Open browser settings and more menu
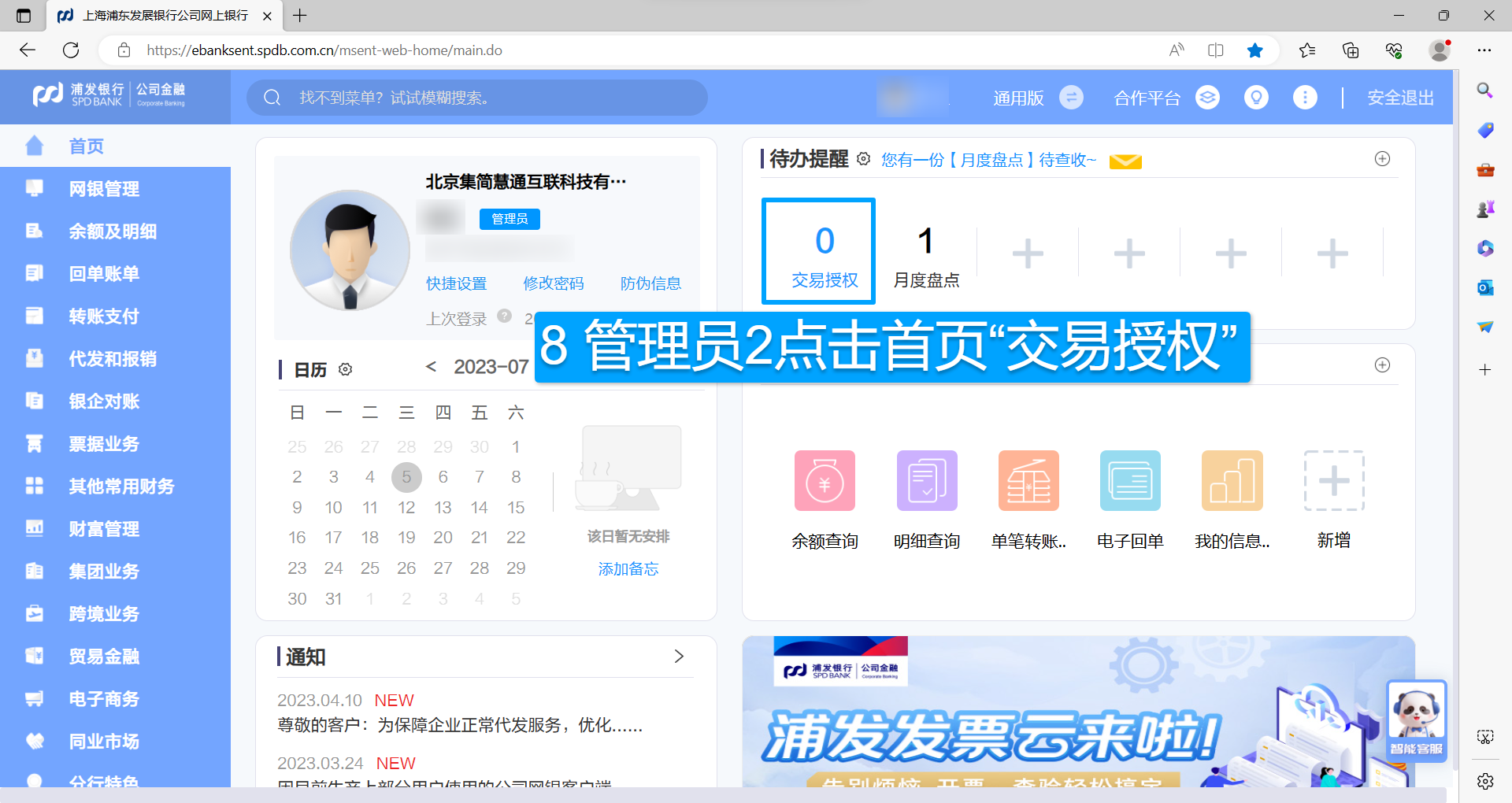Viewport: 1512px width, 803px height. tap(1484, 50)
